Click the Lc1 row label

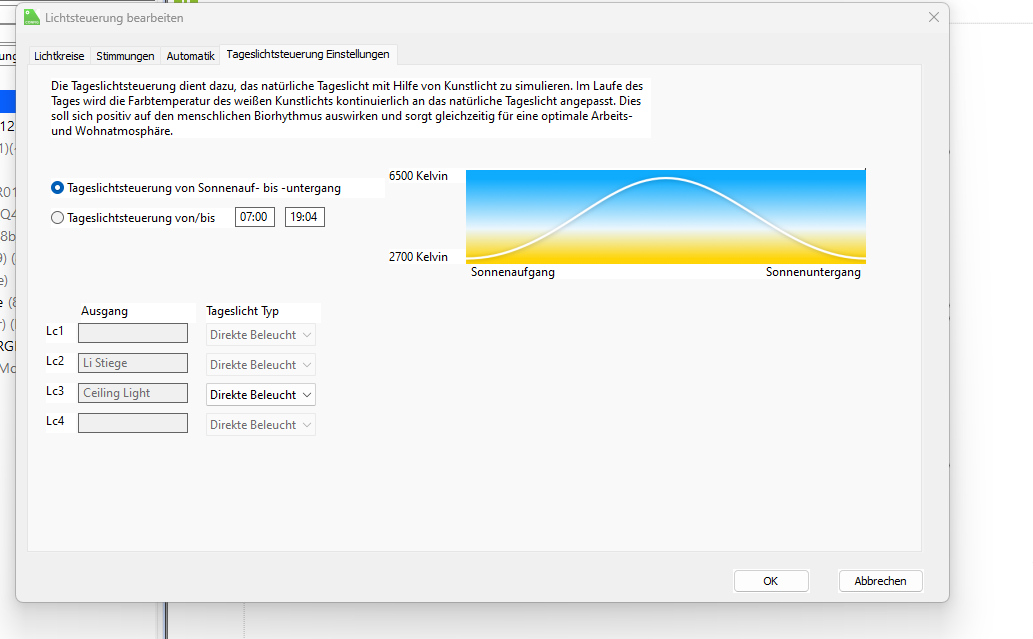point(55,331)
